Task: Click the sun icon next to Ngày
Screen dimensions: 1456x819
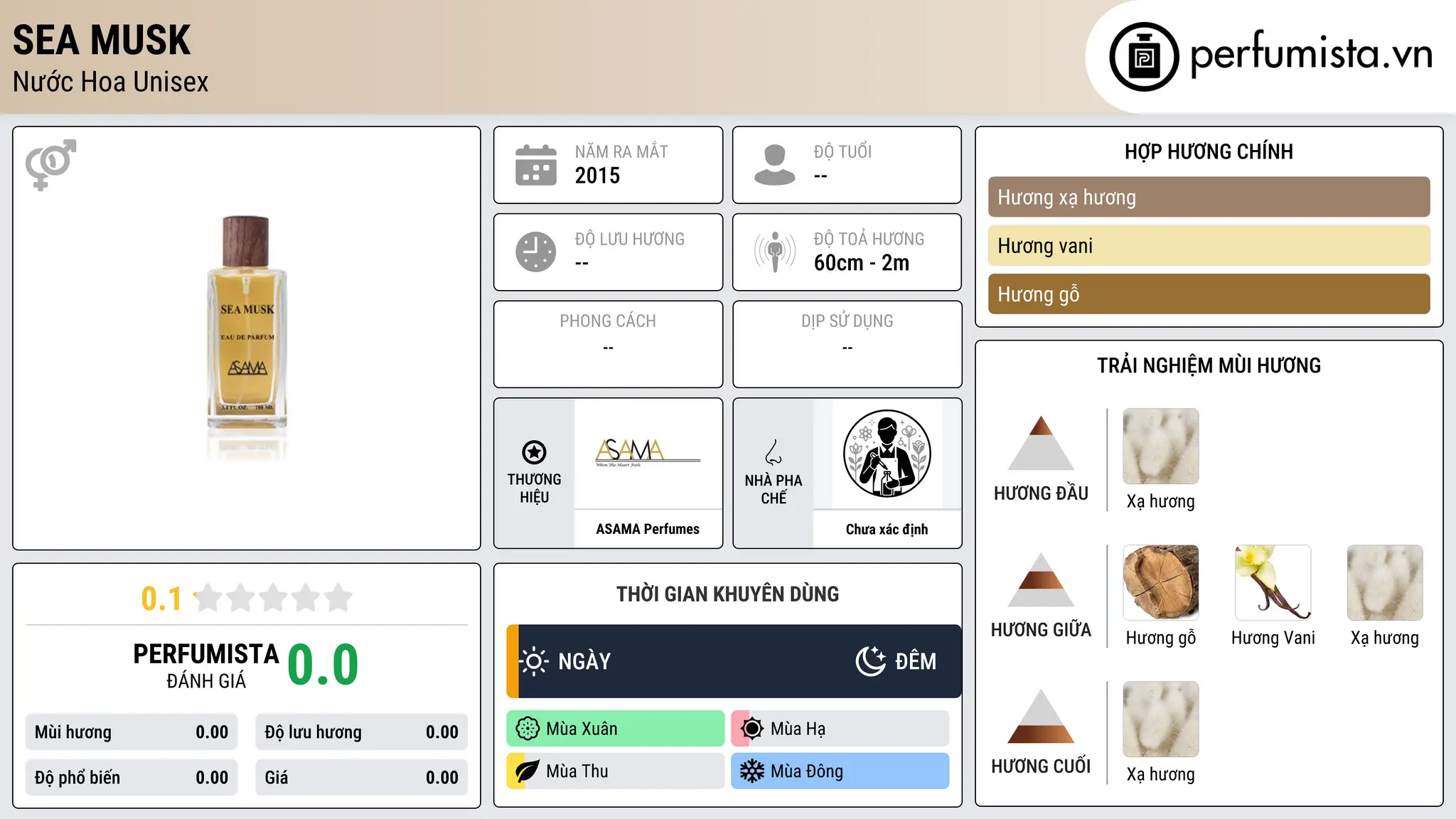Action: 534,661
